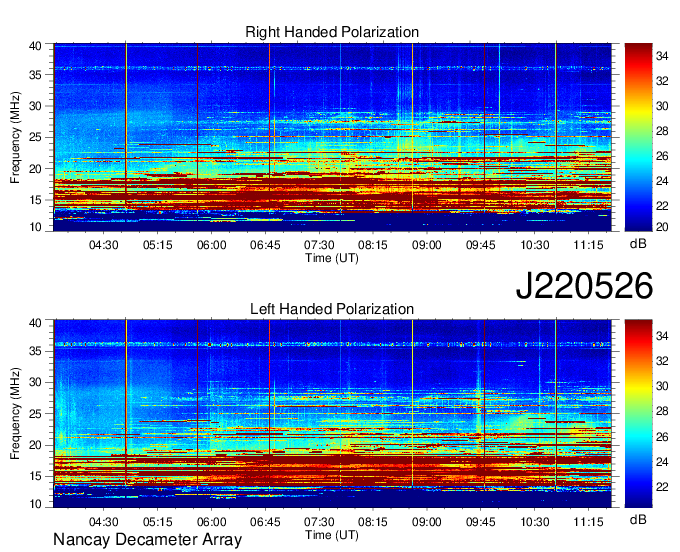Click the dB unit label of the lower colorbar
Screen dimensions: 680x552
[x=638, y=519]
